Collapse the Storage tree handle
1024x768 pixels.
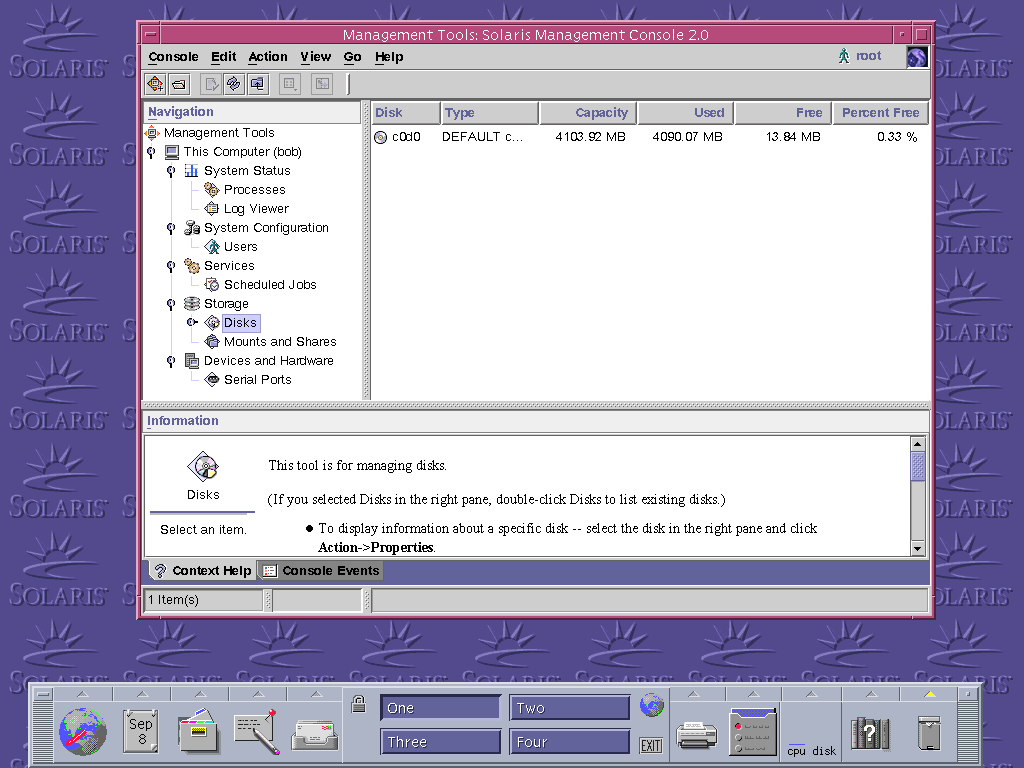coord(171,304)
